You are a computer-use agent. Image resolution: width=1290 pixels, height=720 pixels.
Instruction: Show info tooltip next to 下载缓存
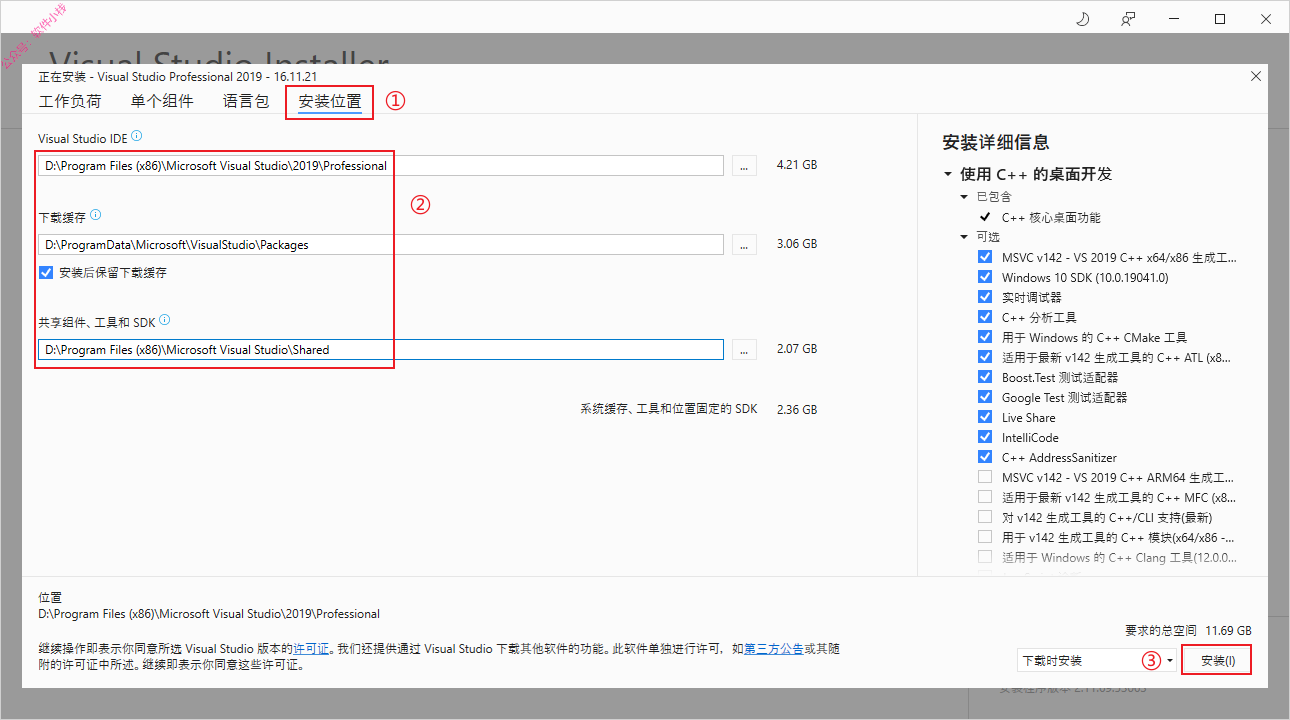pyautogui.click(x=95, y=215)
